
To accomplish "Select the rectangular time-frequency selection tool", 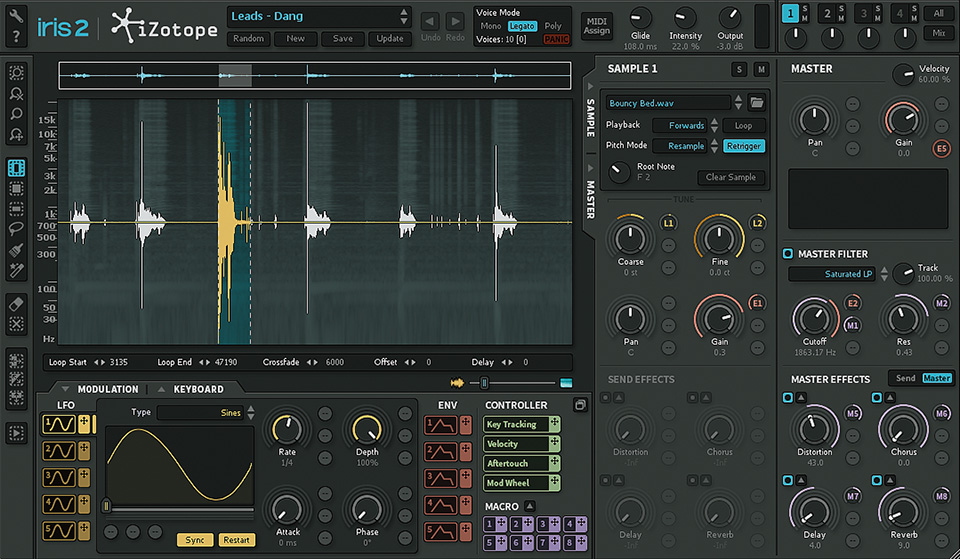I will pos(17,189).
